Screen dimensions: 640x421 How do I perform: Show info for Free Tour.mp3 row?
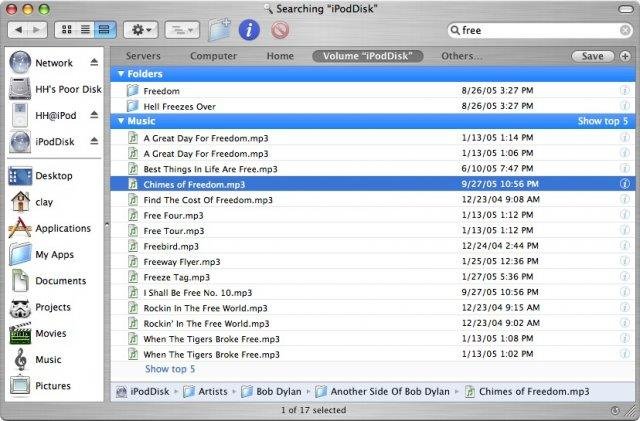point(624,230)
